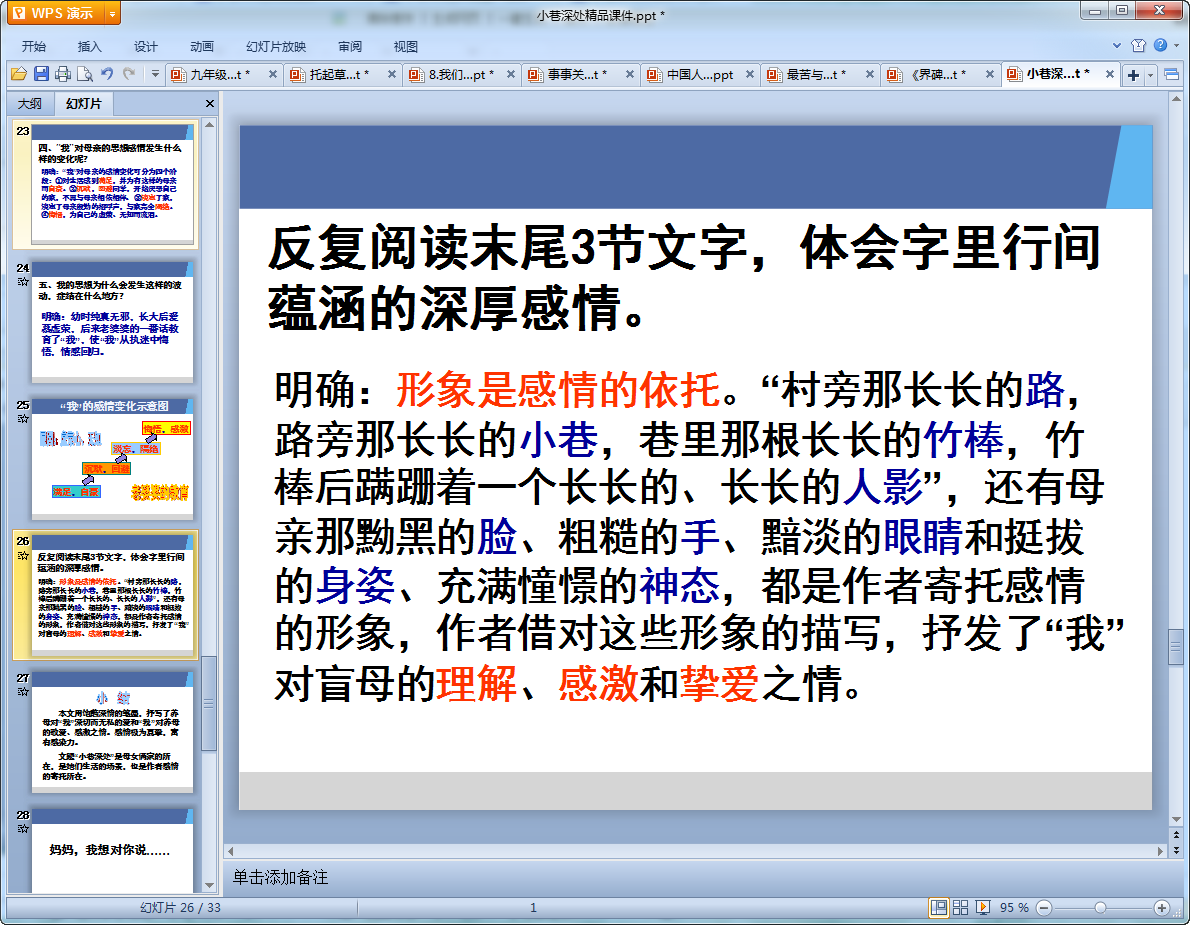Open the help question mark icon

[x=1160, y=46]
